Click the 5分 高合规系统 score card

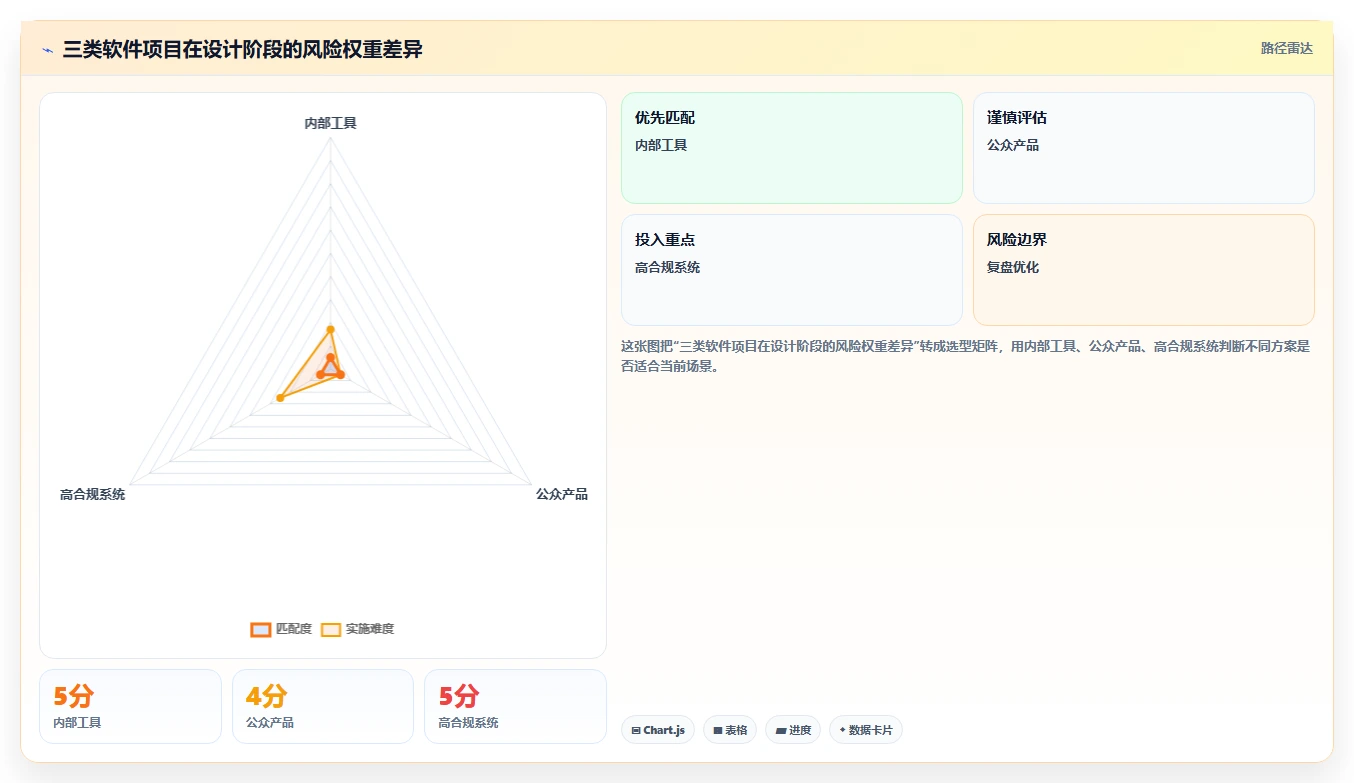(x=515, y=706)
